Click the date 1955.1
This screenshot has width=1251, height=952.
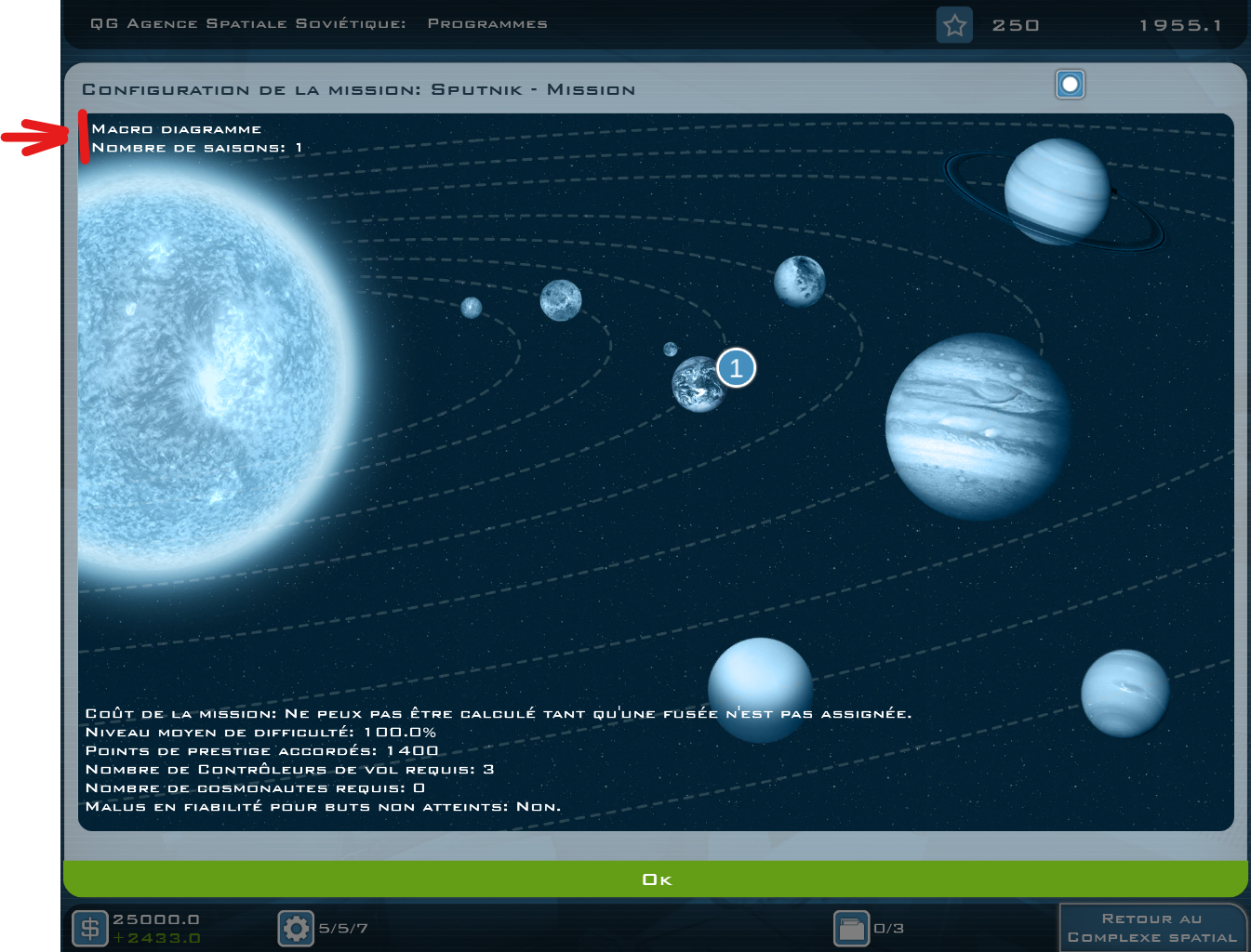click(x=1180, y=25)
